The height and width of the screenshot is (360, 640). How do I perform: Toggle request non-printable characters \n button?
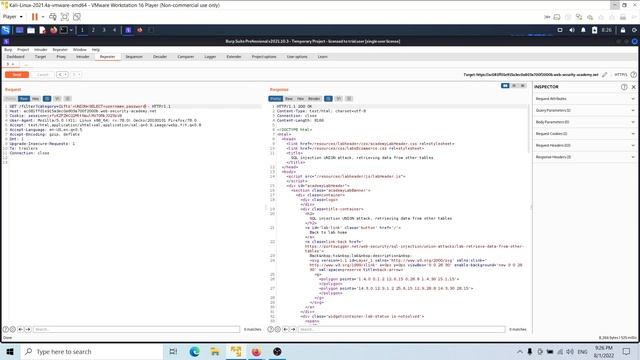click(58, 99)
